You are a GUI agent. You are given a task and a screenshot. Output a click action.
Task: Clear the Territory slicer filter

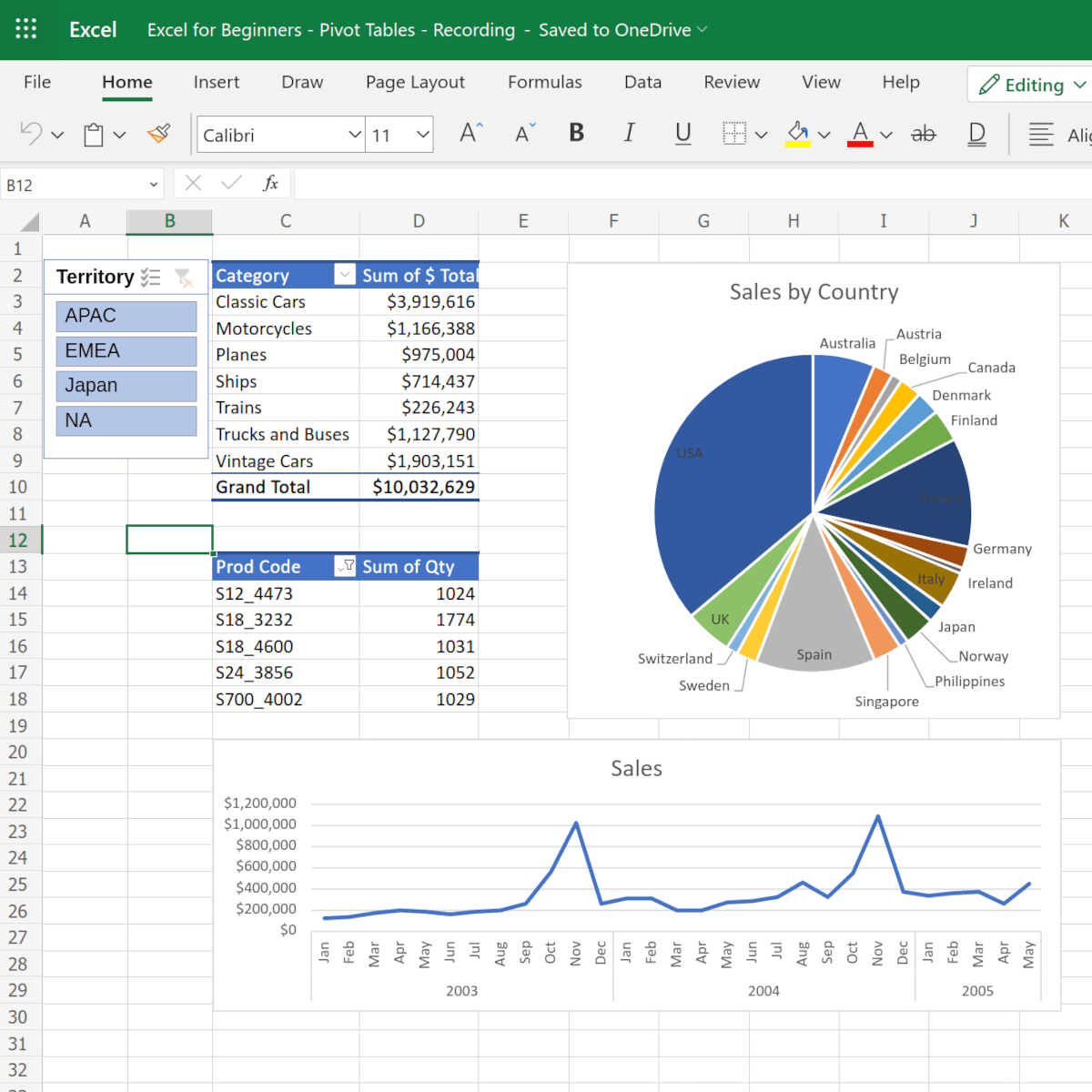click(x=184, y=278)
